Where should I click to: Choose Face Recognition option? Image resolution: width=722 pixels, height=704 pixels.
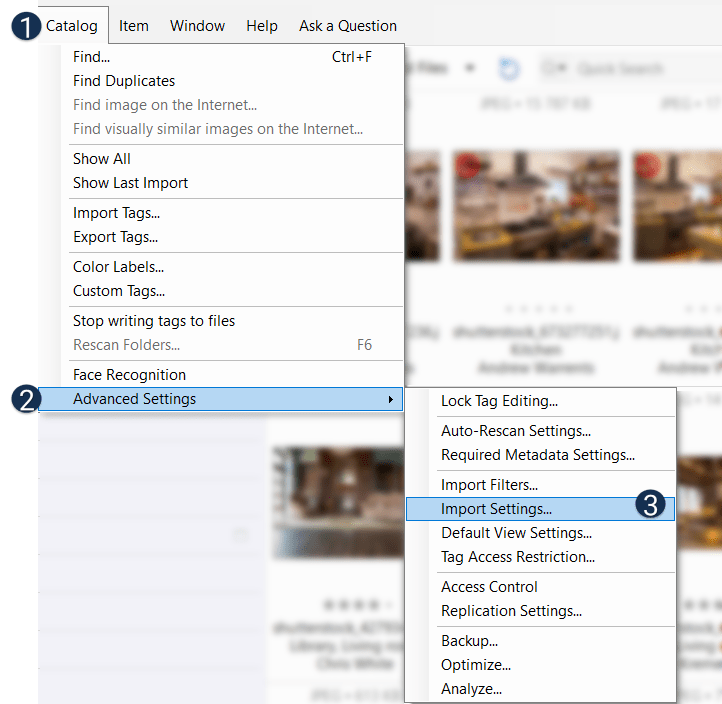(x=129, y=375)
